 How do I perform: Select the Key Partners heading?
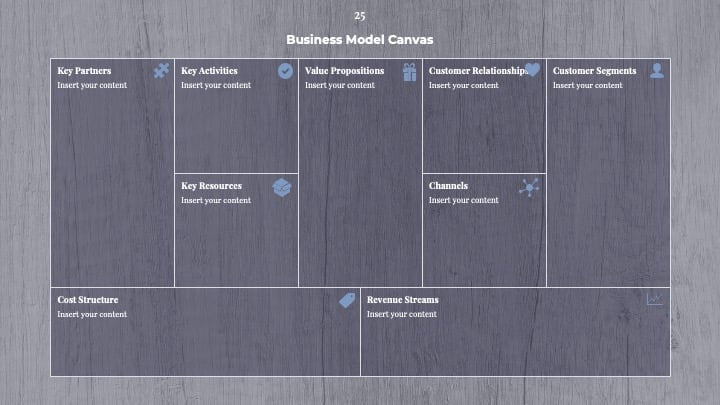coord(84,71)
